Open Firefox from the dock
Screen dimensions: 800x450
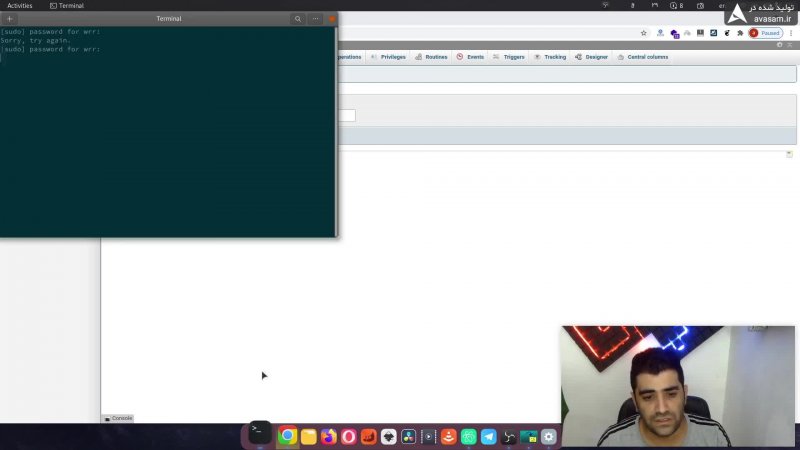[328, 436]
